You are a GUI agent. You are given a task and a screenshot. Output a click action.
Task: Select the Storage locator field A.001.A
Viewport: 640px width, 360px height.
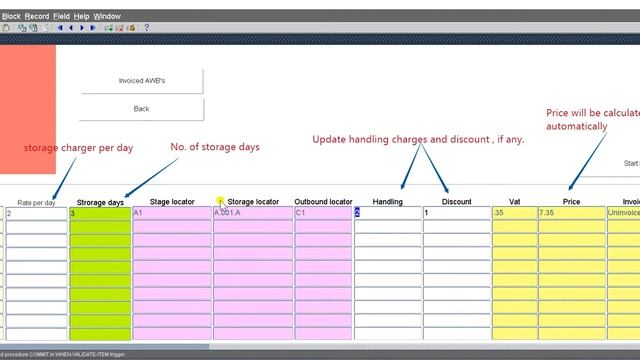pos(253,213)
